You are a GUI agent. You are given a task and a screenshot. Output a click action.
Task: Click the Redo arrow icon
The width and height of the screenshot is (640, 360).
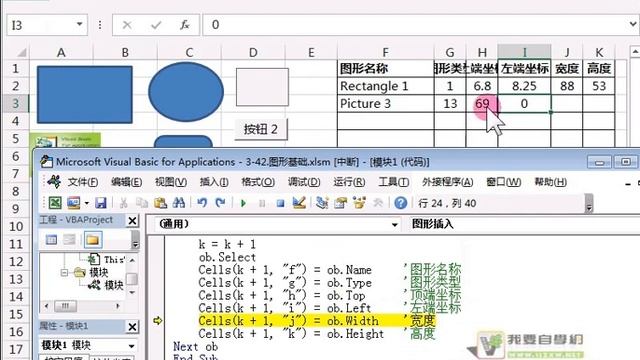tap(220, 202)
